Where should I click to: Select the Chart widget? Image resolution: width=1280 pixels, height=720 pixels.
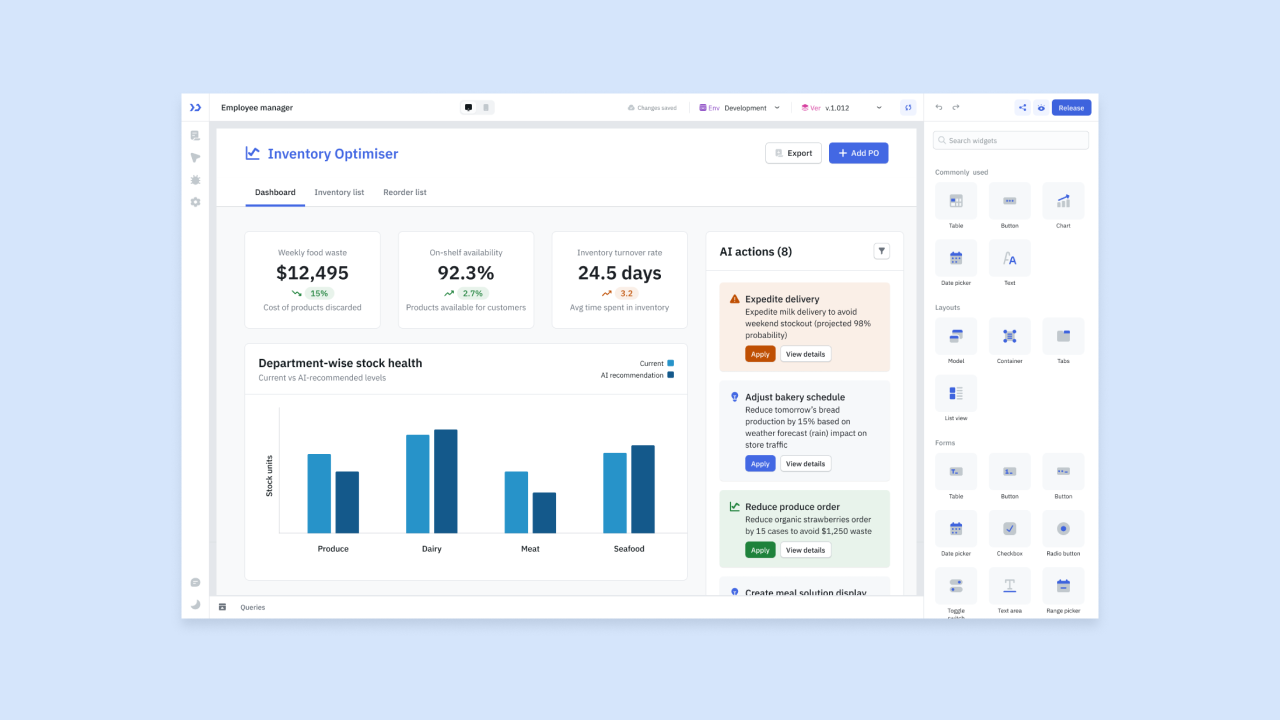1063,201
